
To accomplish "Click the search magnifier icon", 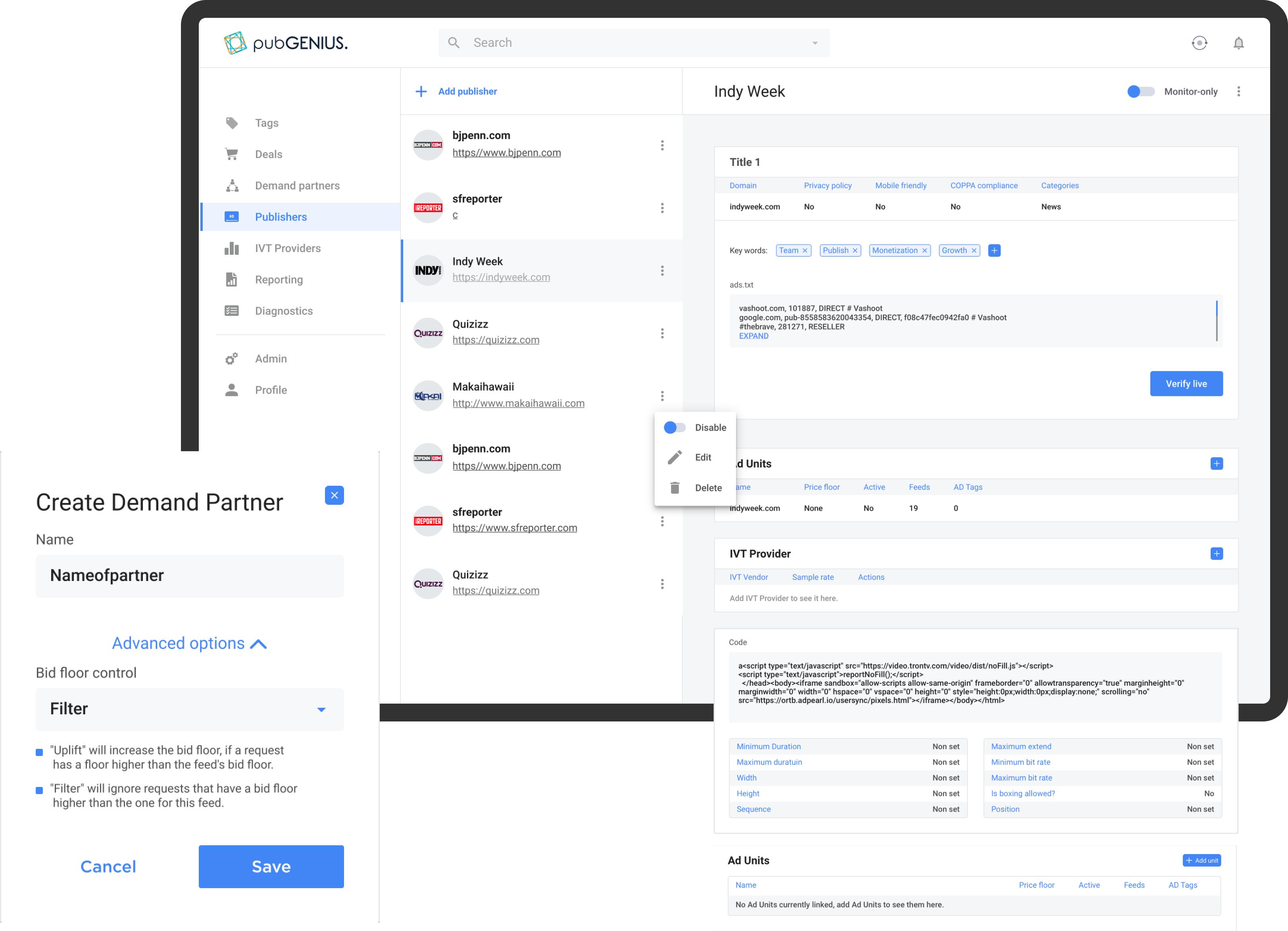I will coord(454,42).
